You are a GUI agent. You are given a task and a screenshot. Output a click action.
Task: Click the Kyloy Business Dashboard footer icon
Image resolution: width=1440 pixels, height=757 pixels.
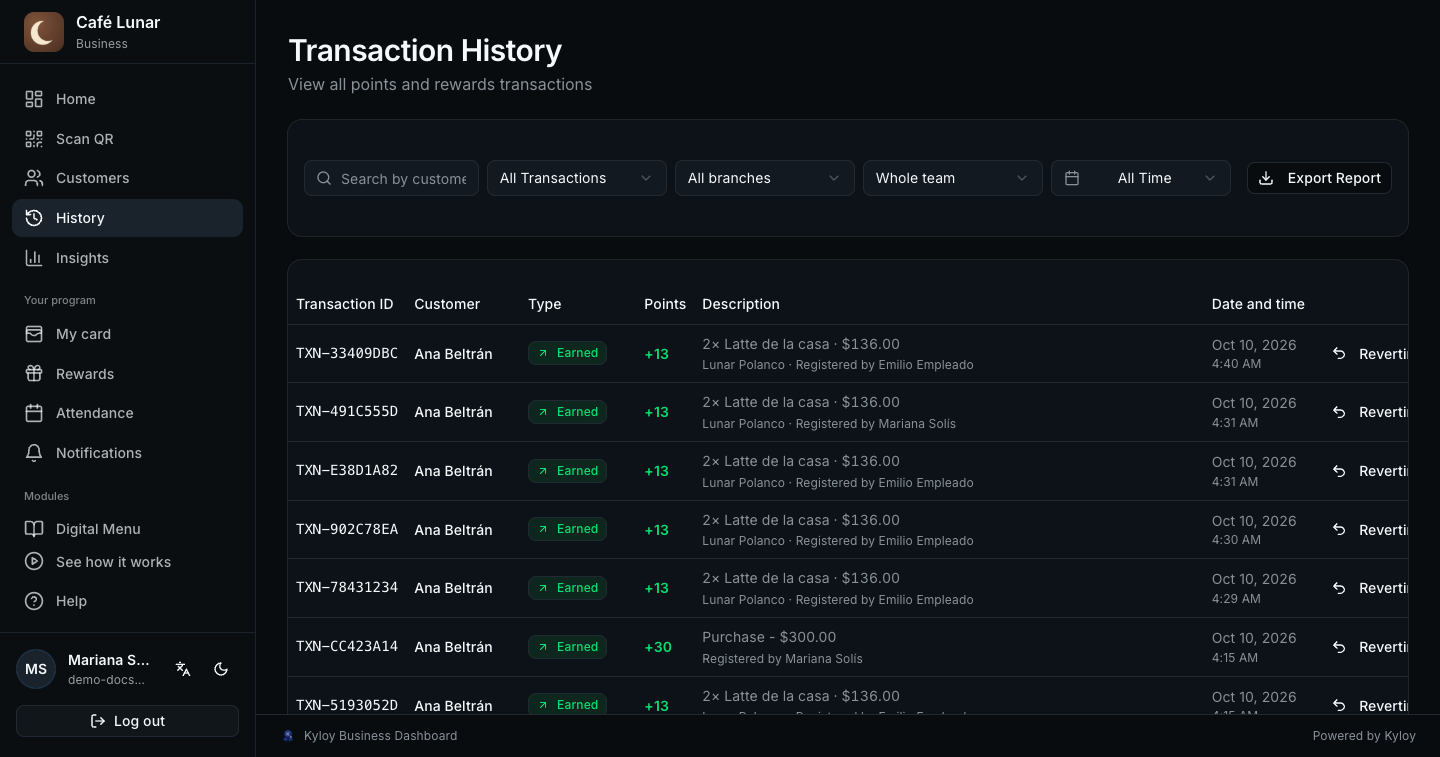289,736
